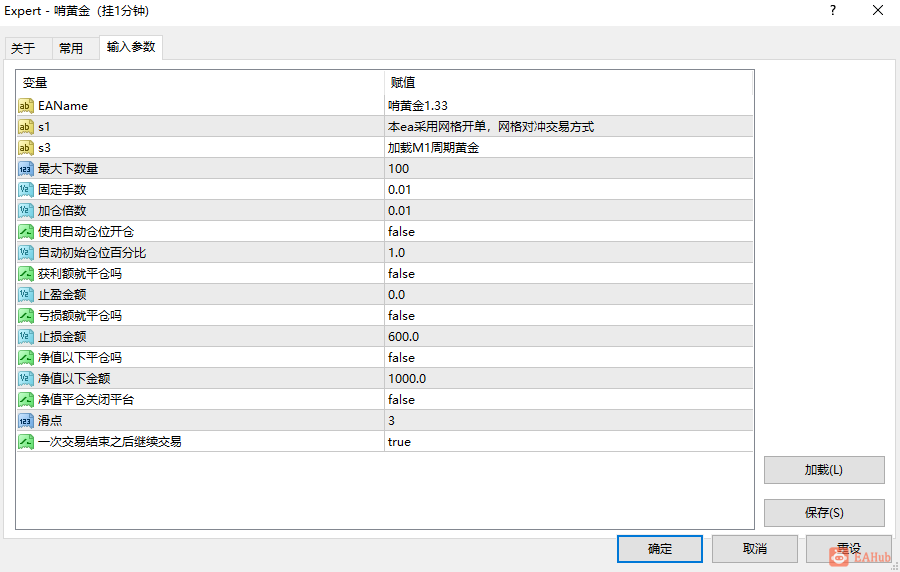Click the double icon next to 止损金额

(x=26, y=337)
